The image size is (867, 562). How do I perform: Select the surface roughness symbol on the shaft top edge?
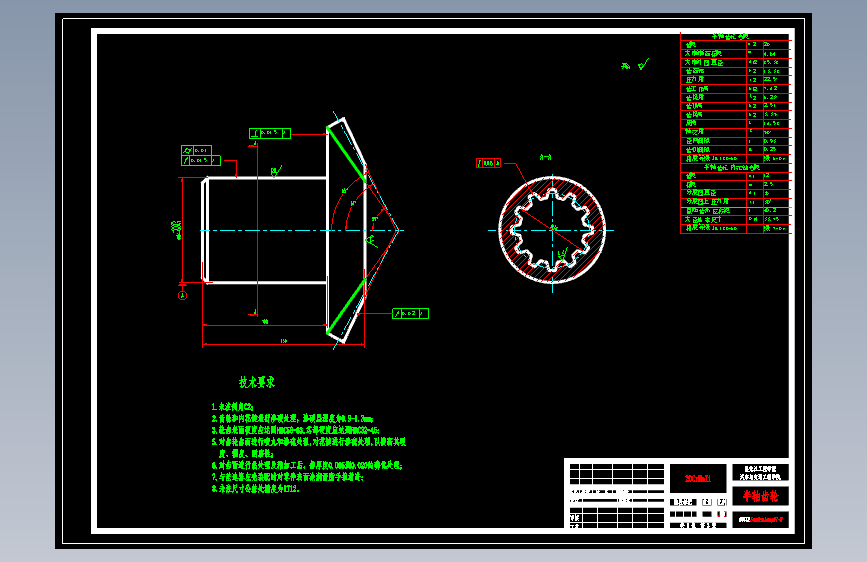[276, 171]
